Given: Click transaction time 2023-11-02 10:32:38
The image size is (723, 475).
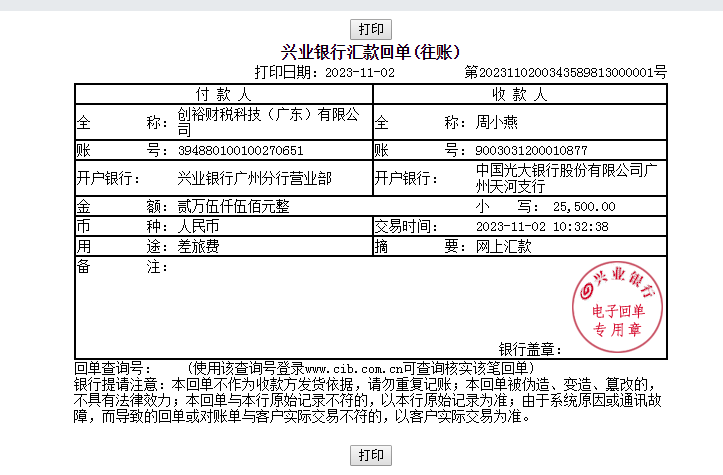Looking at the screenshot, I should coord(542,227).
